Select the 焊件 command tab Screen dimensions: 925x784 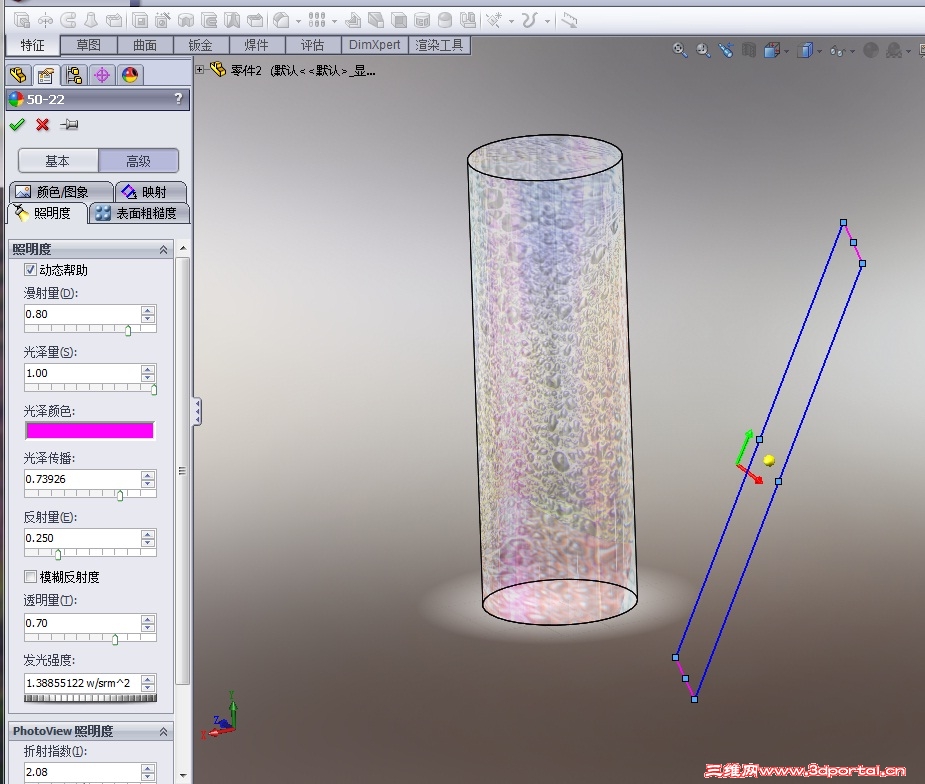(257, 45)
